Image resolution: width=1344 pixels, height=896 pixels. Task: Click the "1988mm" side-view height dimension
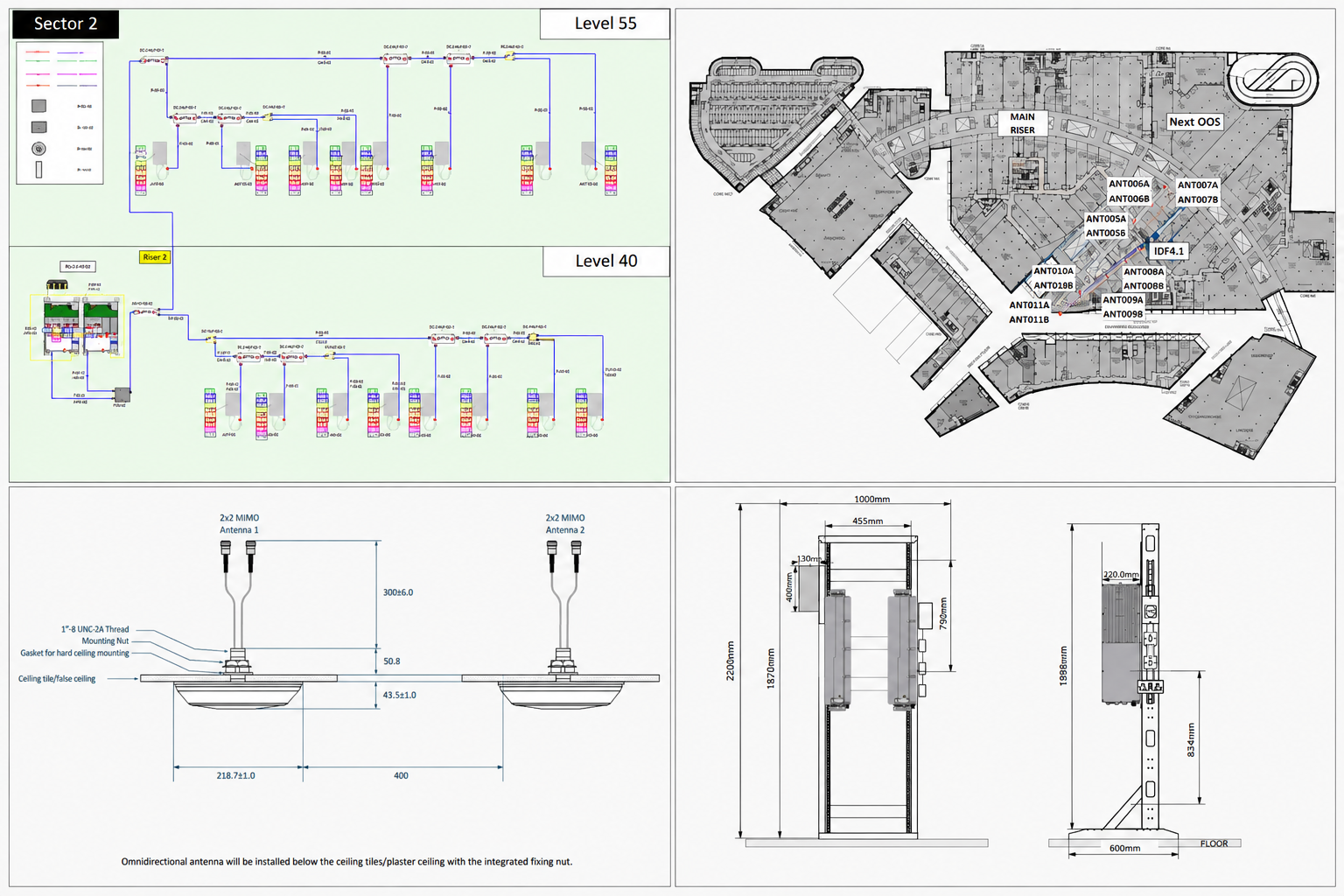(1064, 665)
